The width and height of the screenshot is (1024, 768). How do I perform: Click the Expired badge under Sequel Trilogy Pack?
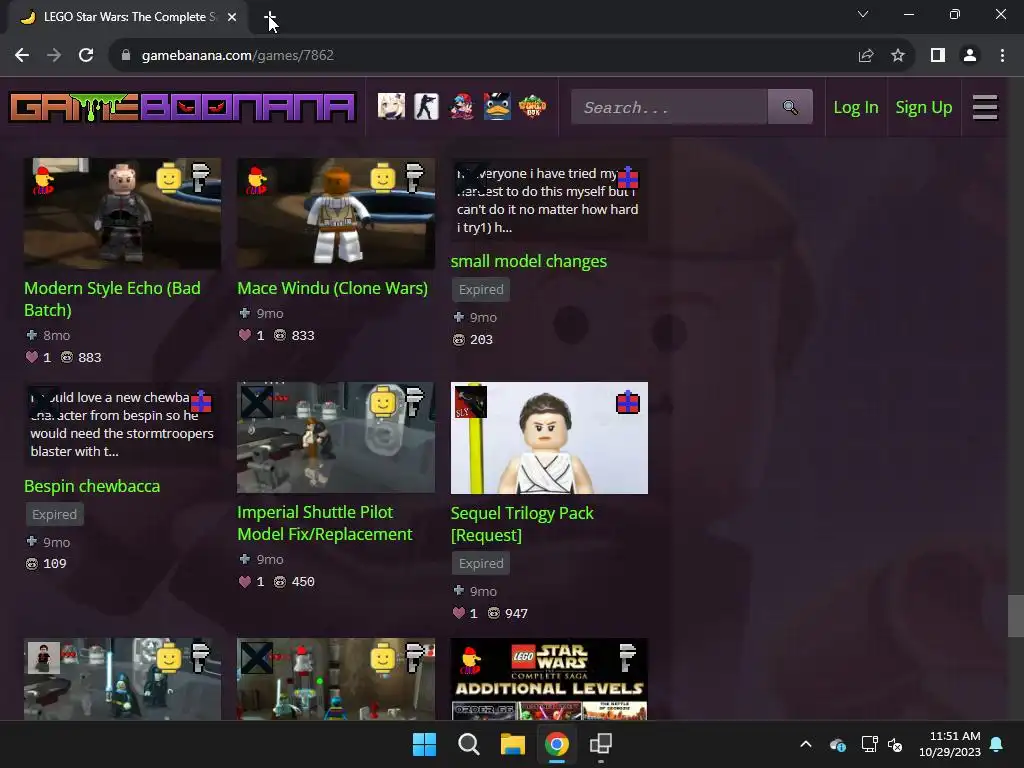click(481, 563)
